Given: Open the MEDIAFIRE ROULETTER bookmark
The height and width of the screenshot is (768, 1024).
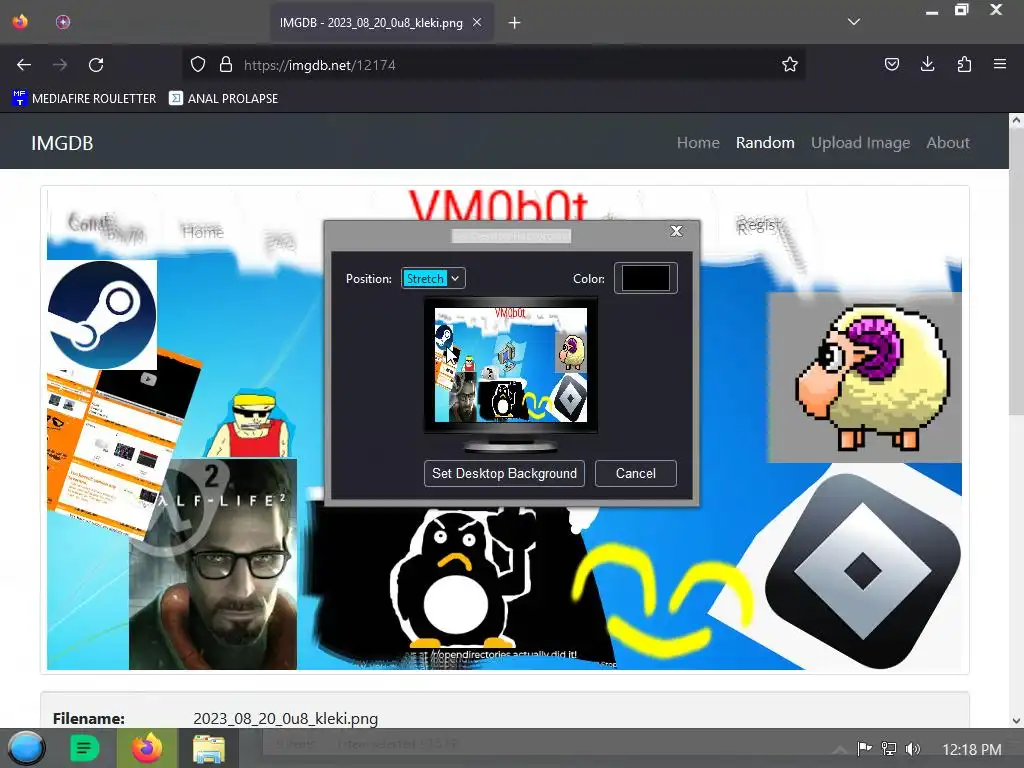Looking at the screenshot, I should click(x=84, y=99).
